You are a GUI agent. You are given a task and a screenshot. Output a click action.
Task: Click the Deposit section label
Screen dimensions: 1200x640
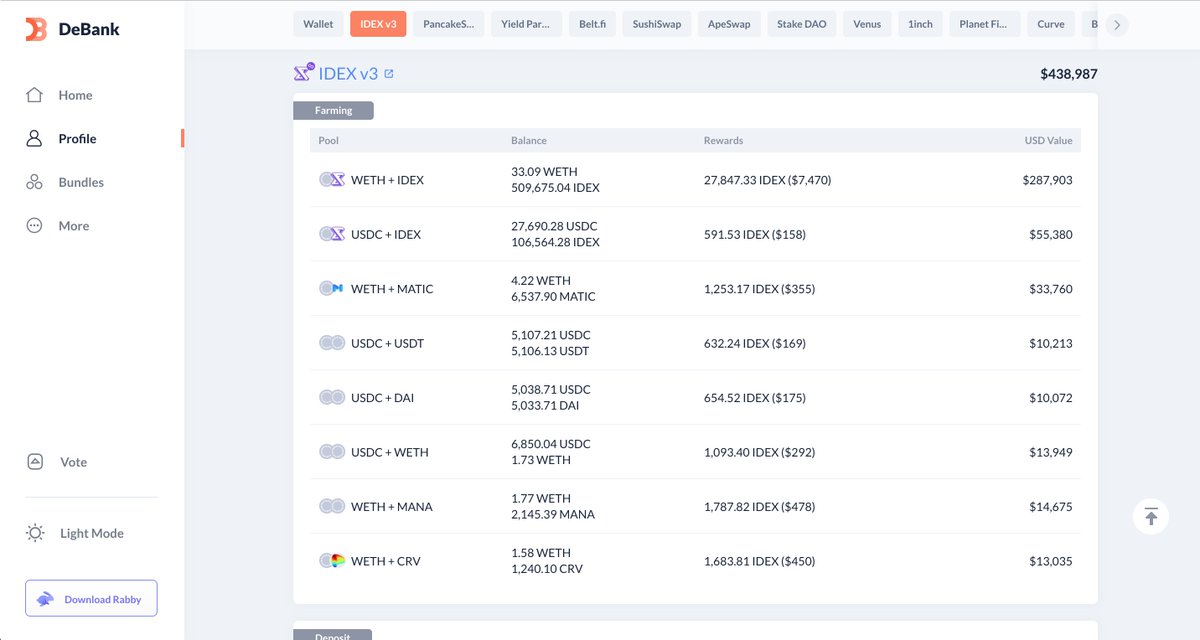click(332, 635)
